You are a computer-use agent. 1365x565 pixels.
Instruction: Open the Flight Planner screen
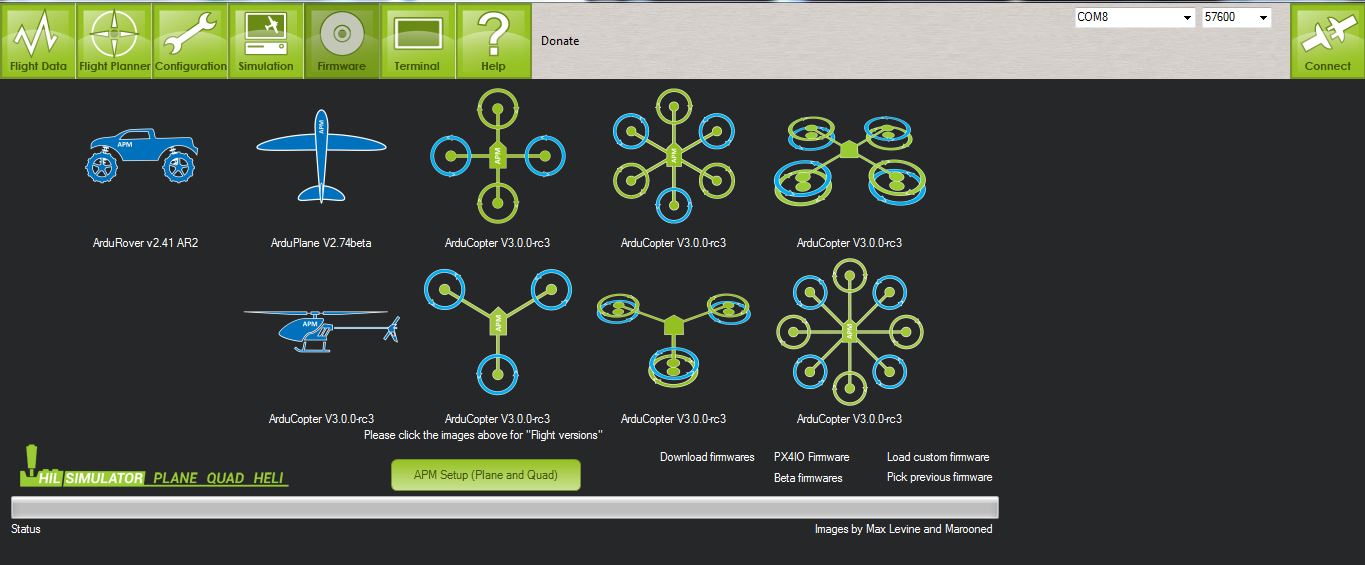pyautogui.click(x=115, y=40)
